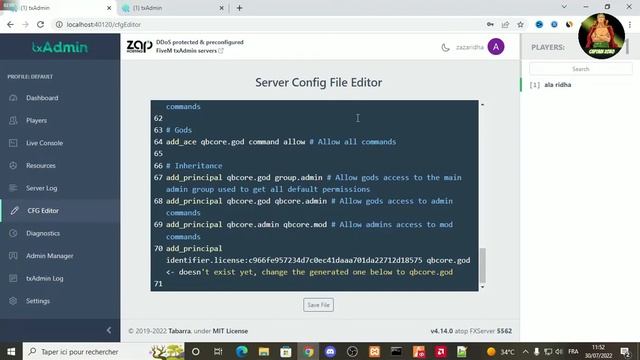The height and width of the screenshot is (360, 640).
Task: Click the '# Inheritance' comment line
Action: 194,166
